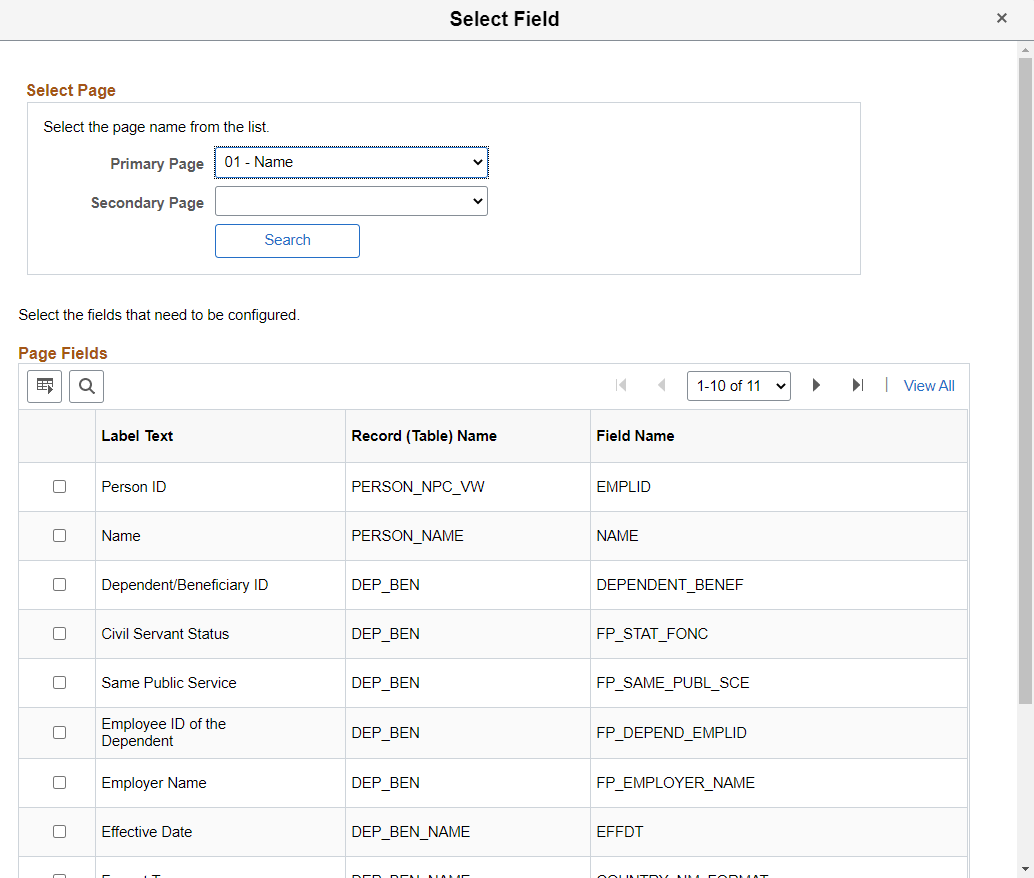Click the Record (Table) Name column header
Image resolution: width=1034 pixels, height=878 pixels.
(x=424, y=436)
